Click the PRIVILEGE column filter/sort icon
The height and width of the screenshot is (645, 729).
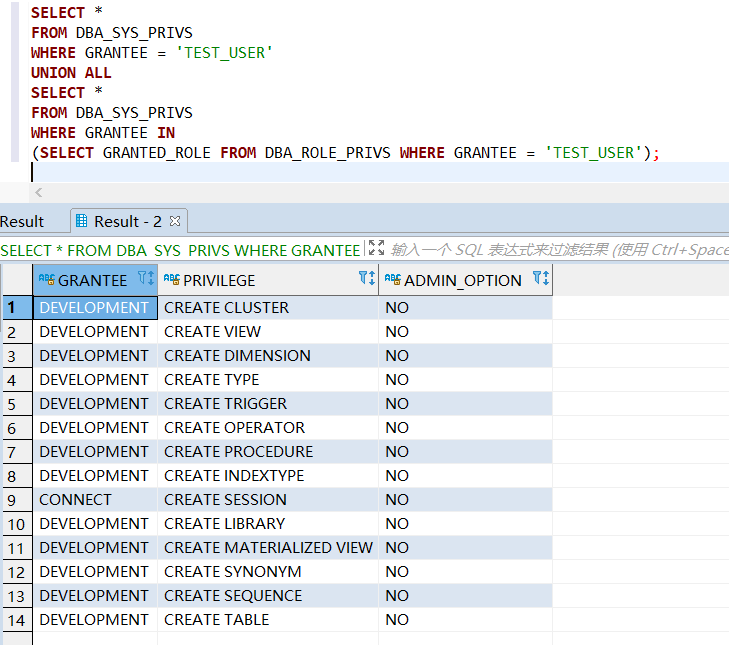[x=367, y=280]
